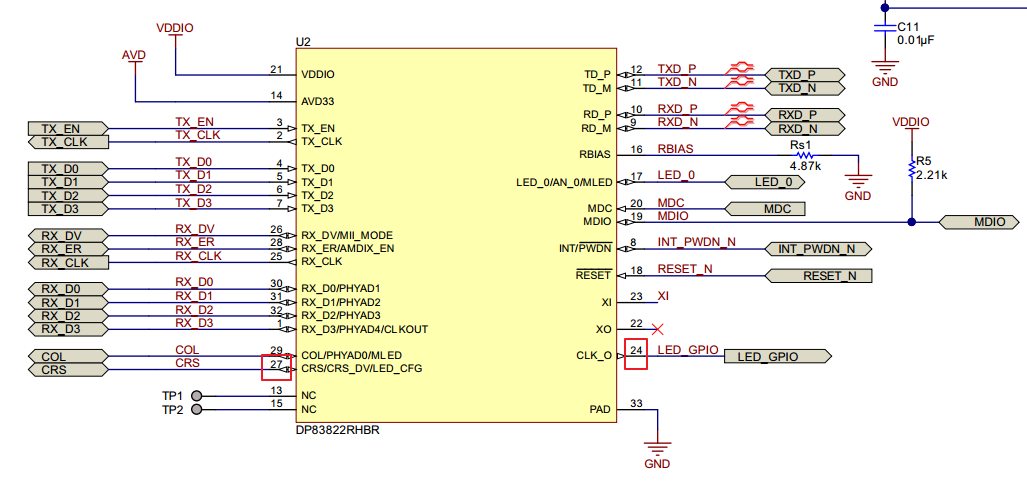Select the LED_GPIO port
1027x492 pixels.
777,356
